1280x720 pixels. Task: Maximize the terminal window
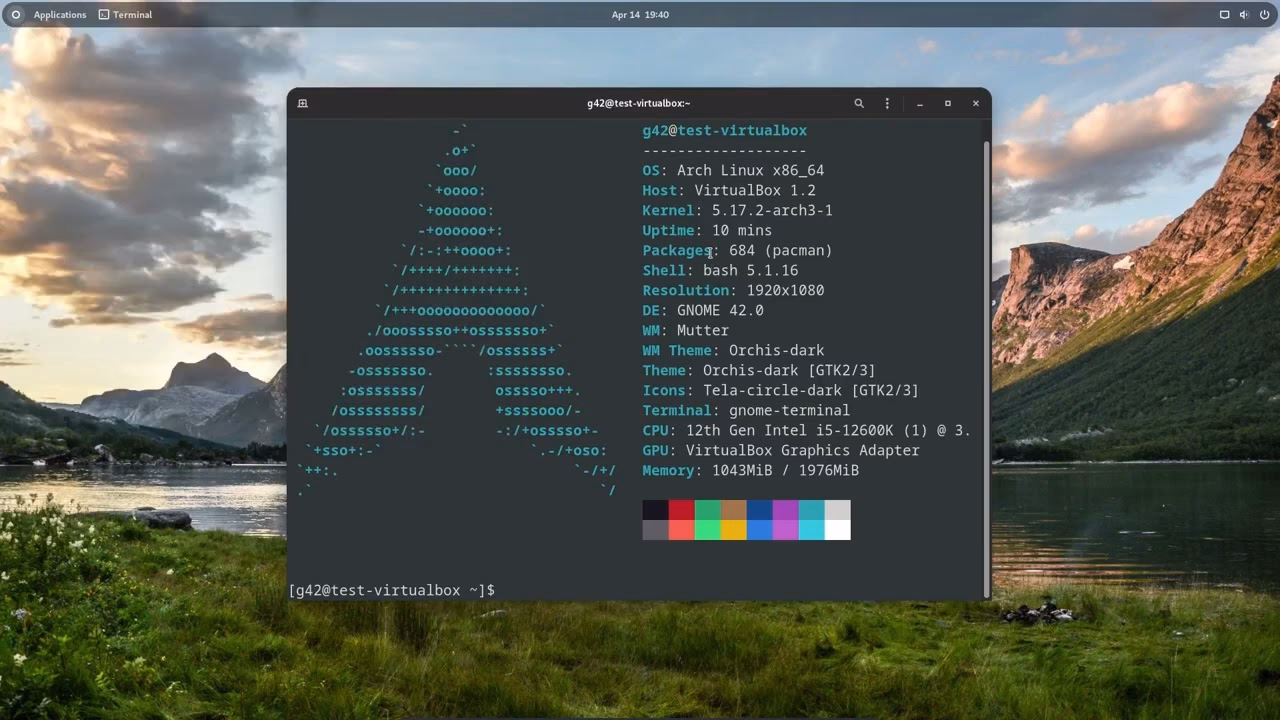(948, 103)
